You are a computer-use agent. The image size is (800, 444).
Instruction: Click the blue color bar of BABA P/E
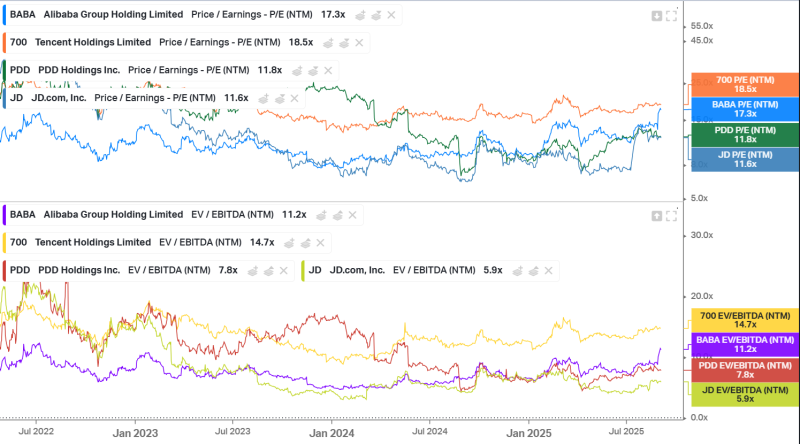tap(5, 15)
